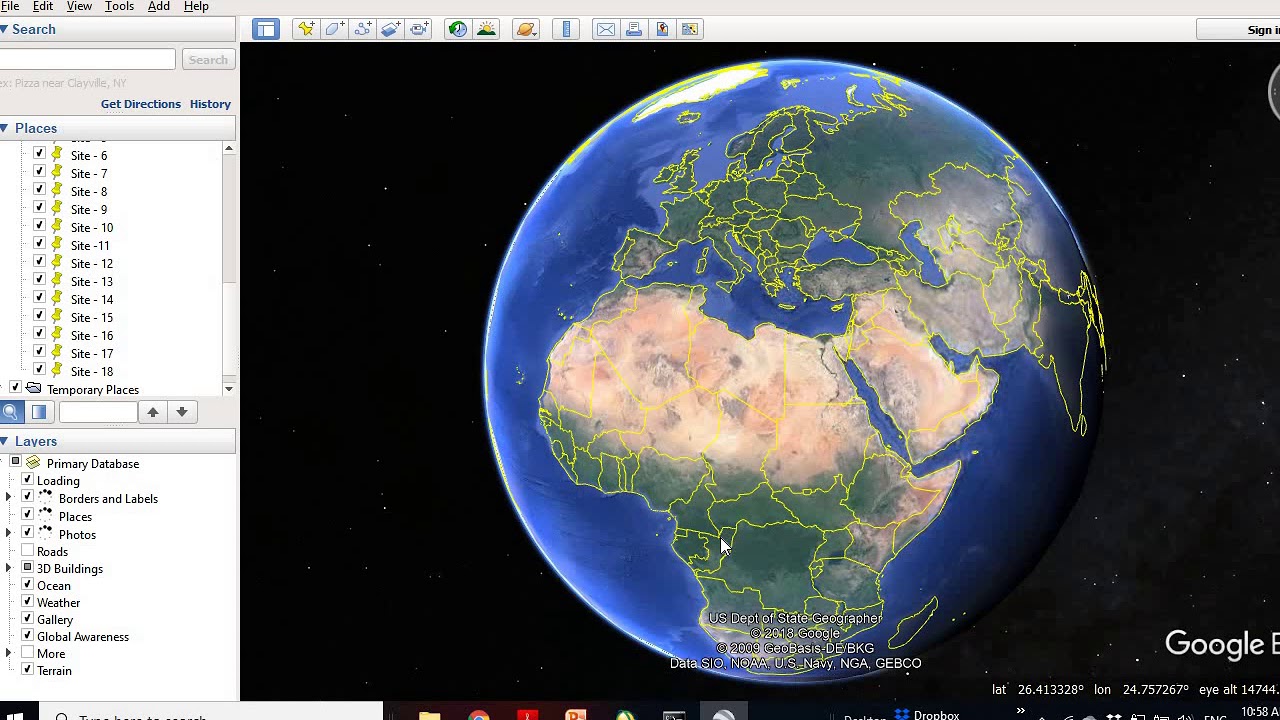Screen dimensions: 1280x720
Task: View current location in Google Maps
Action: [x=690, y=29]
